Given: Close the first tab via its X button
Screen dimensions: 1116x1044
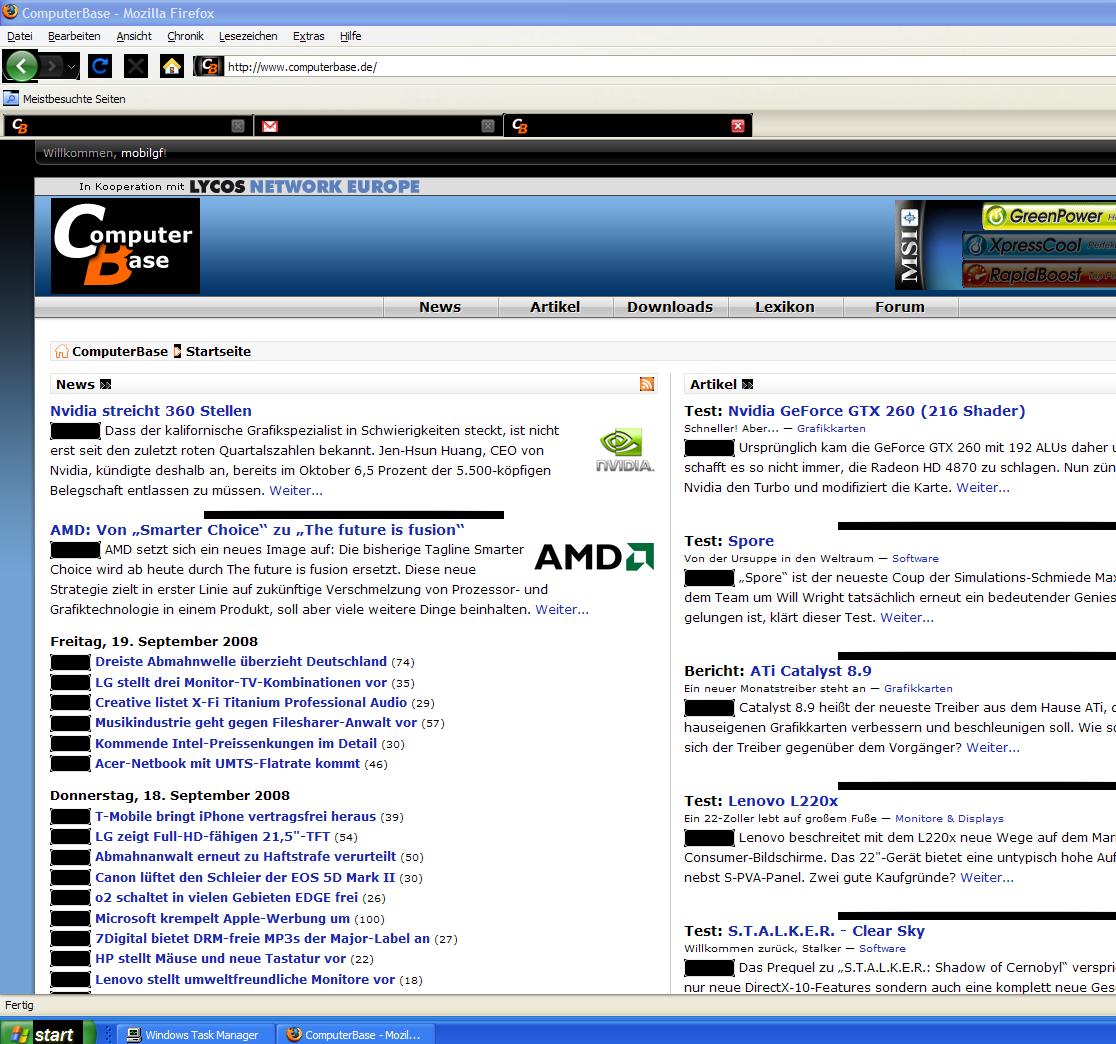Looking at the screenshot, I should coord(238,126).
